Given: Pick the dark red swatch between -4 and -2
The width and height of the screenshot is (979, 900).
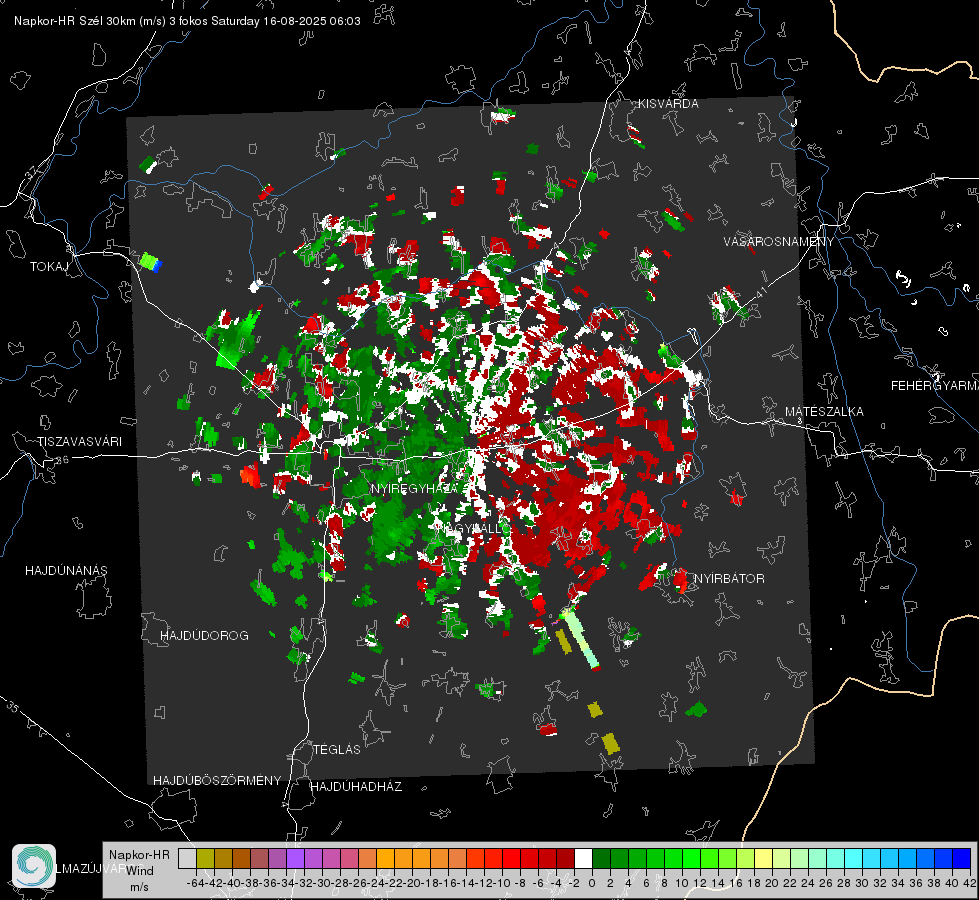Looking at the screenshot, I should tap(565, 858).
